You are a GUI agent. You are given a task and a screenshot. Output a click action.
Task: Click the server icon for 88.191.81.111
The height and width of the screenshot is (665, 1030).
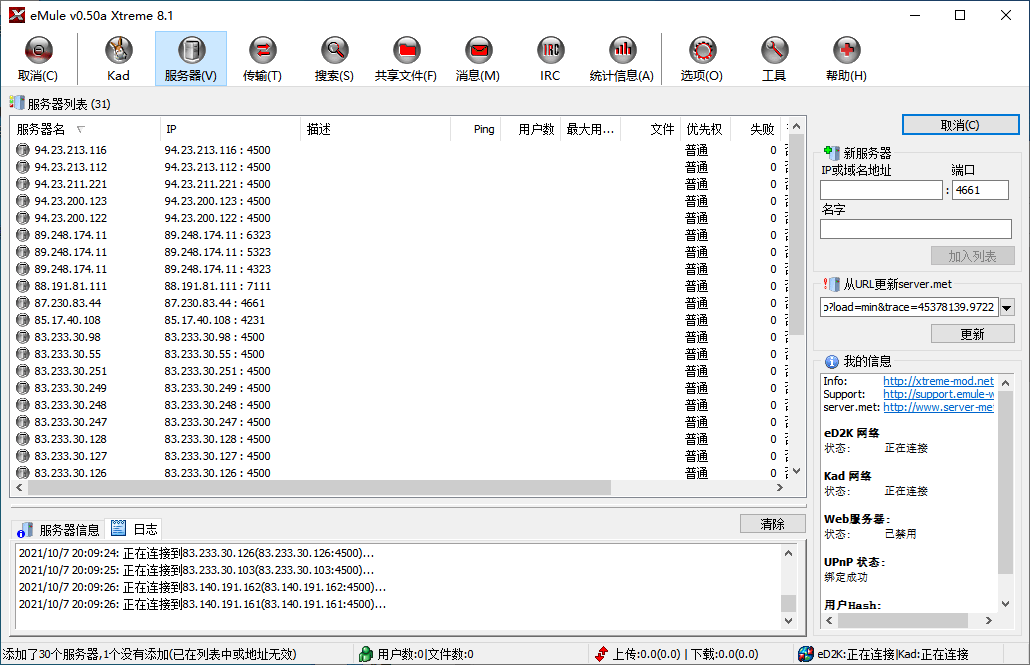click(x=23, y=286)
